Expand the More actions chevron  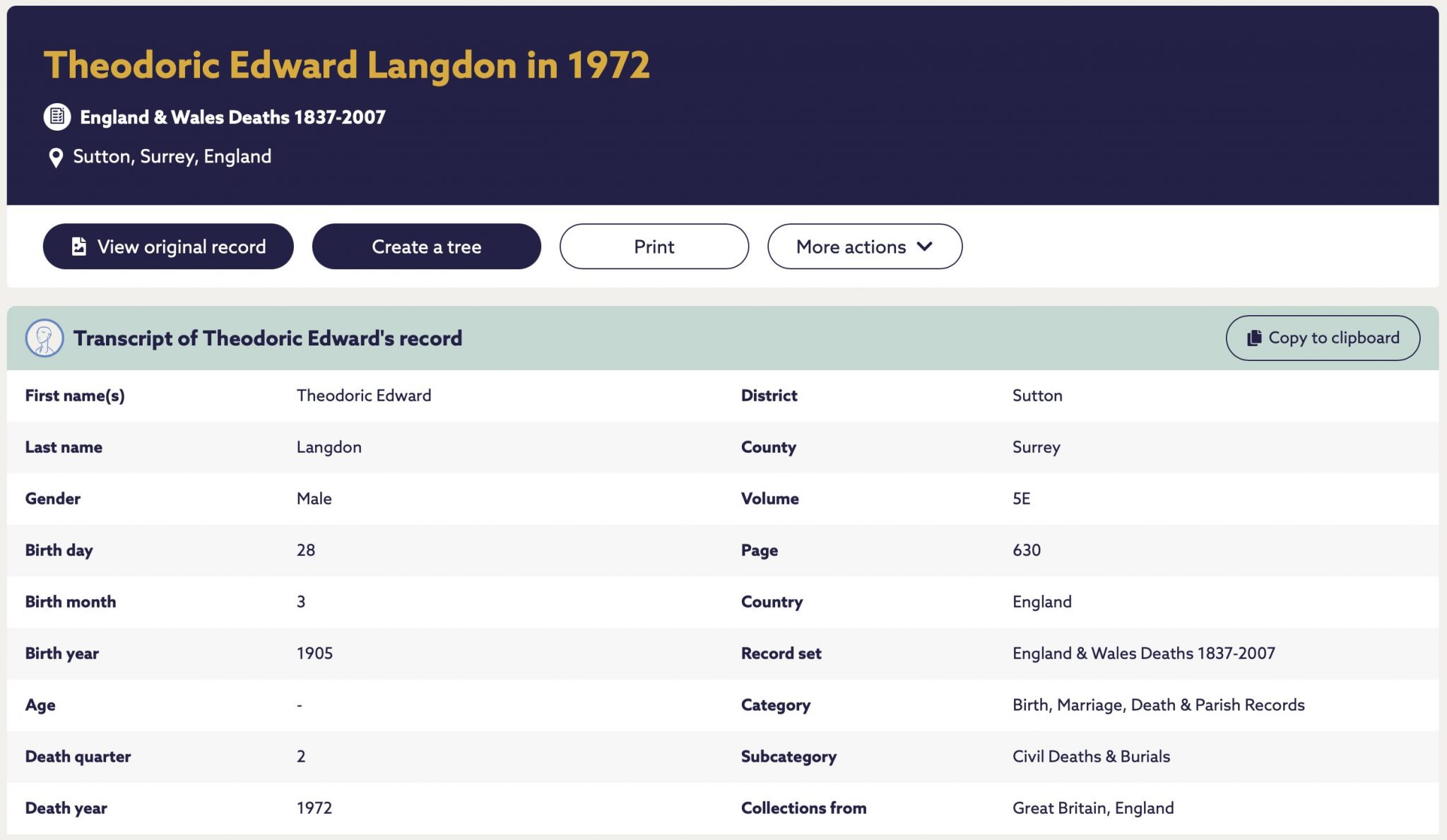coord(924,247)
